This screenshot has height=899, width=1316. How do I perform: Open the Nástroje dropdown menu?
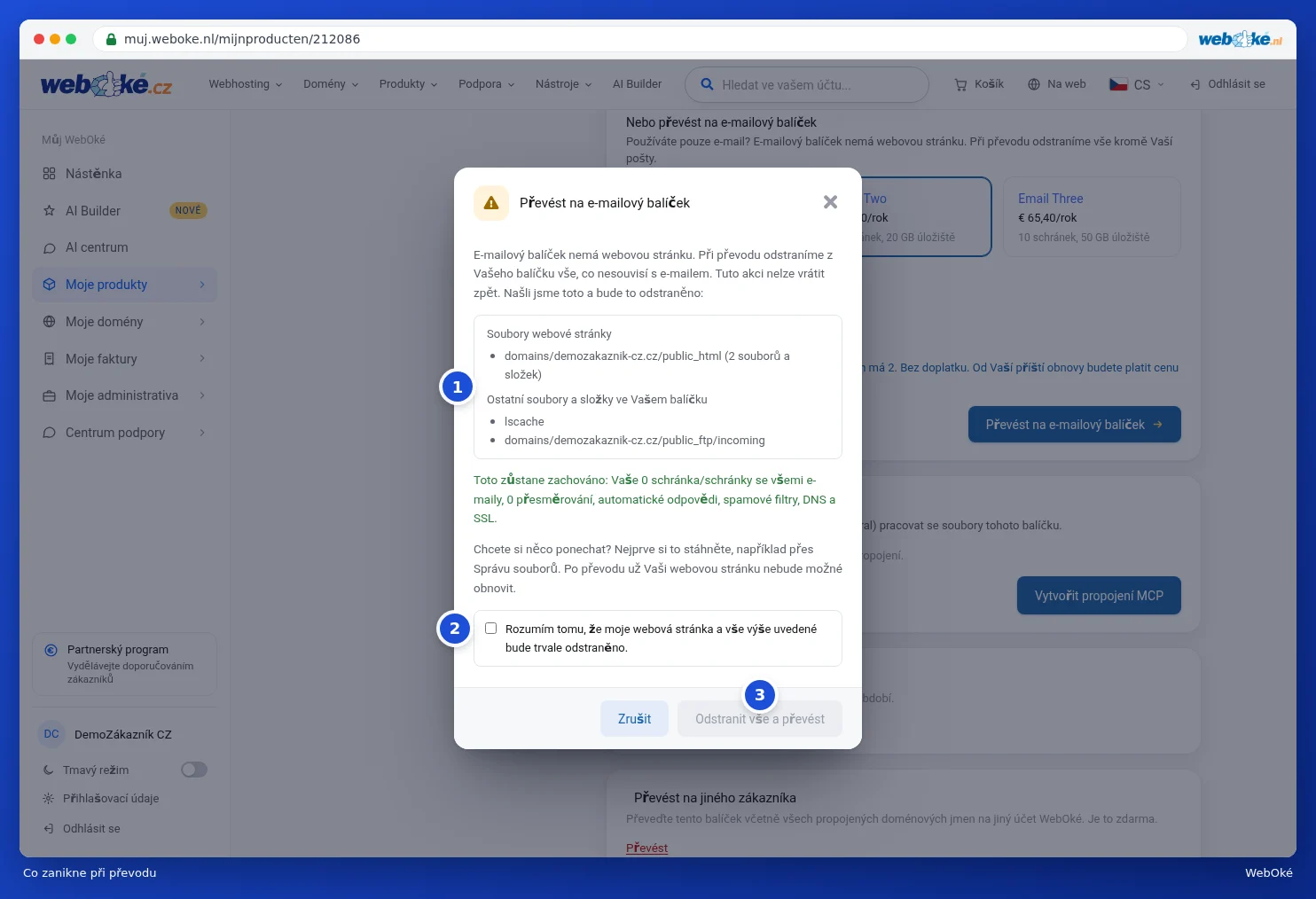click(563, 84)
